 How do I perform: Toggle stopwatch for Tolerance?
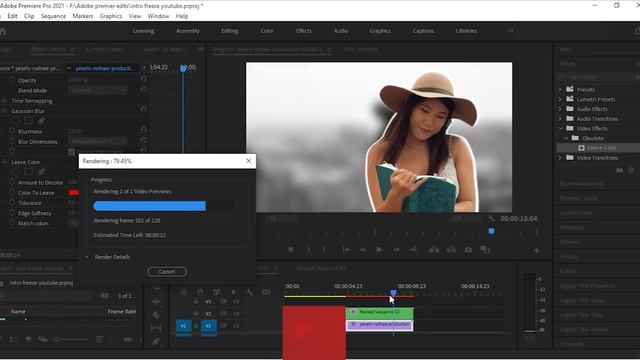pyautogui.click(x=12, y=202)
